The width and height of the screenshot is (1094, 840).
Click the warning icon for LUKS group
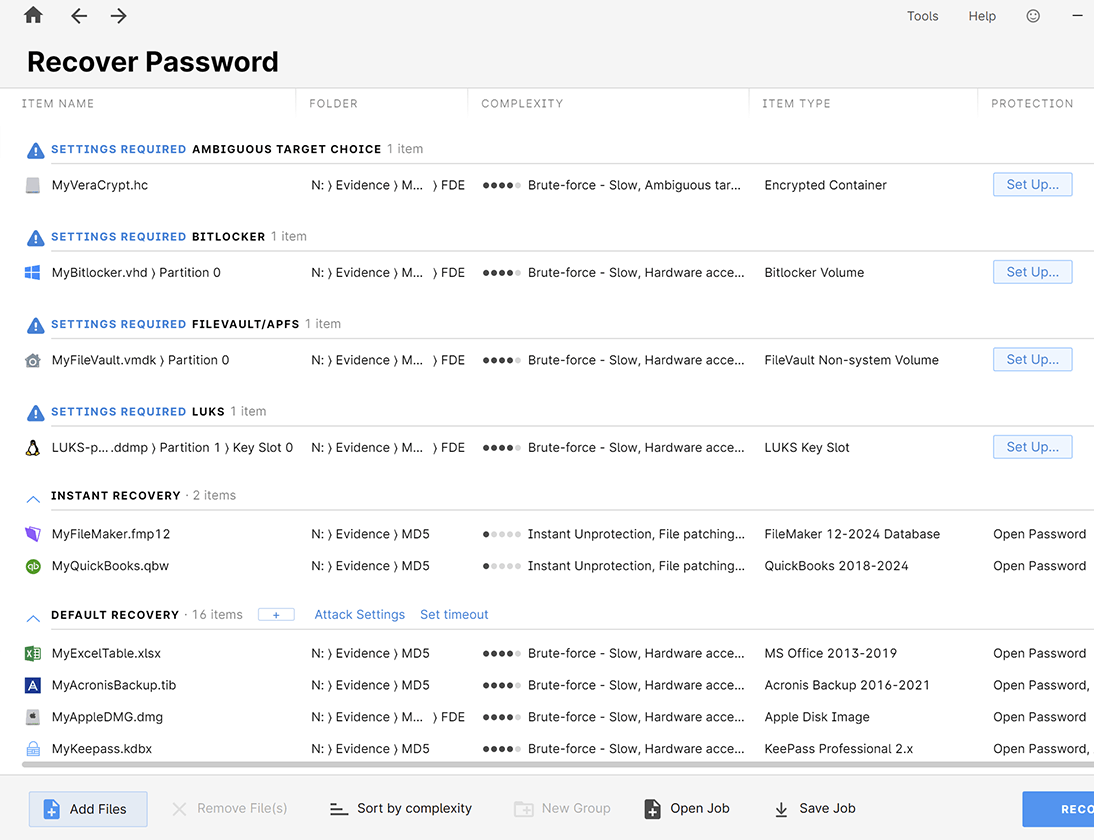[x=36, y=413]
